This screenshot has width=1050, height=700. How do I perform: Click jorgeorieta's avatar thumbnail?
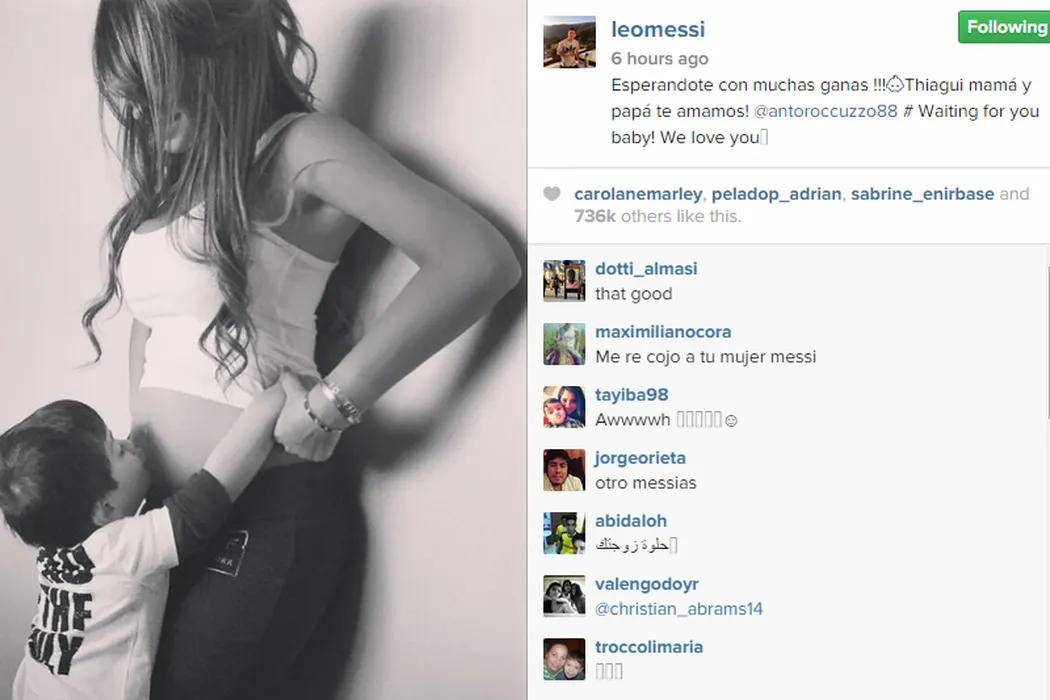click(x=564, y=470)
